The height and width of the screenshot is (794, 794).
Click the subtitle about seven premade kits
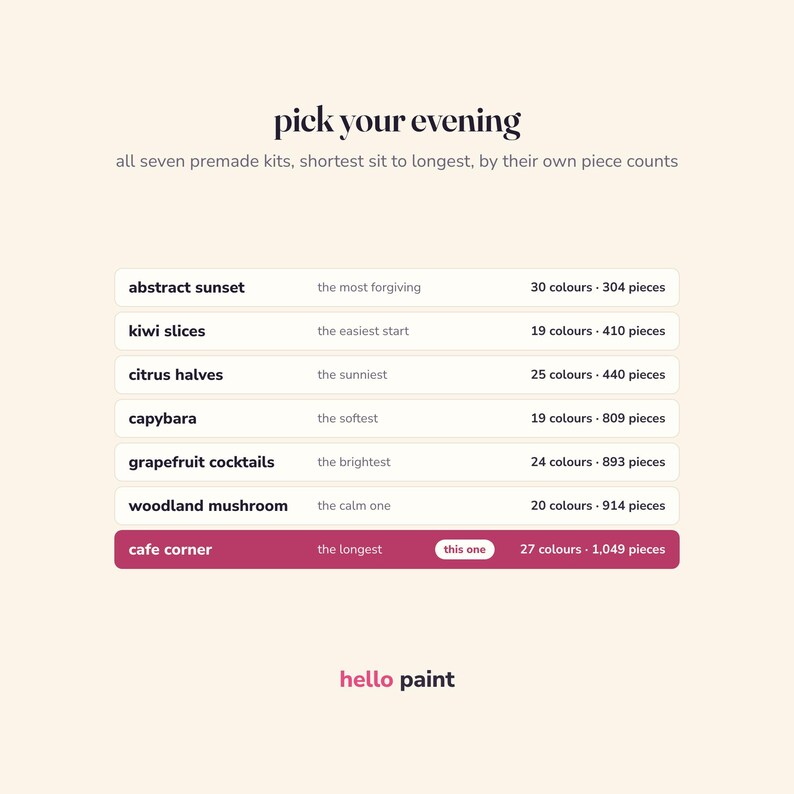396,161
